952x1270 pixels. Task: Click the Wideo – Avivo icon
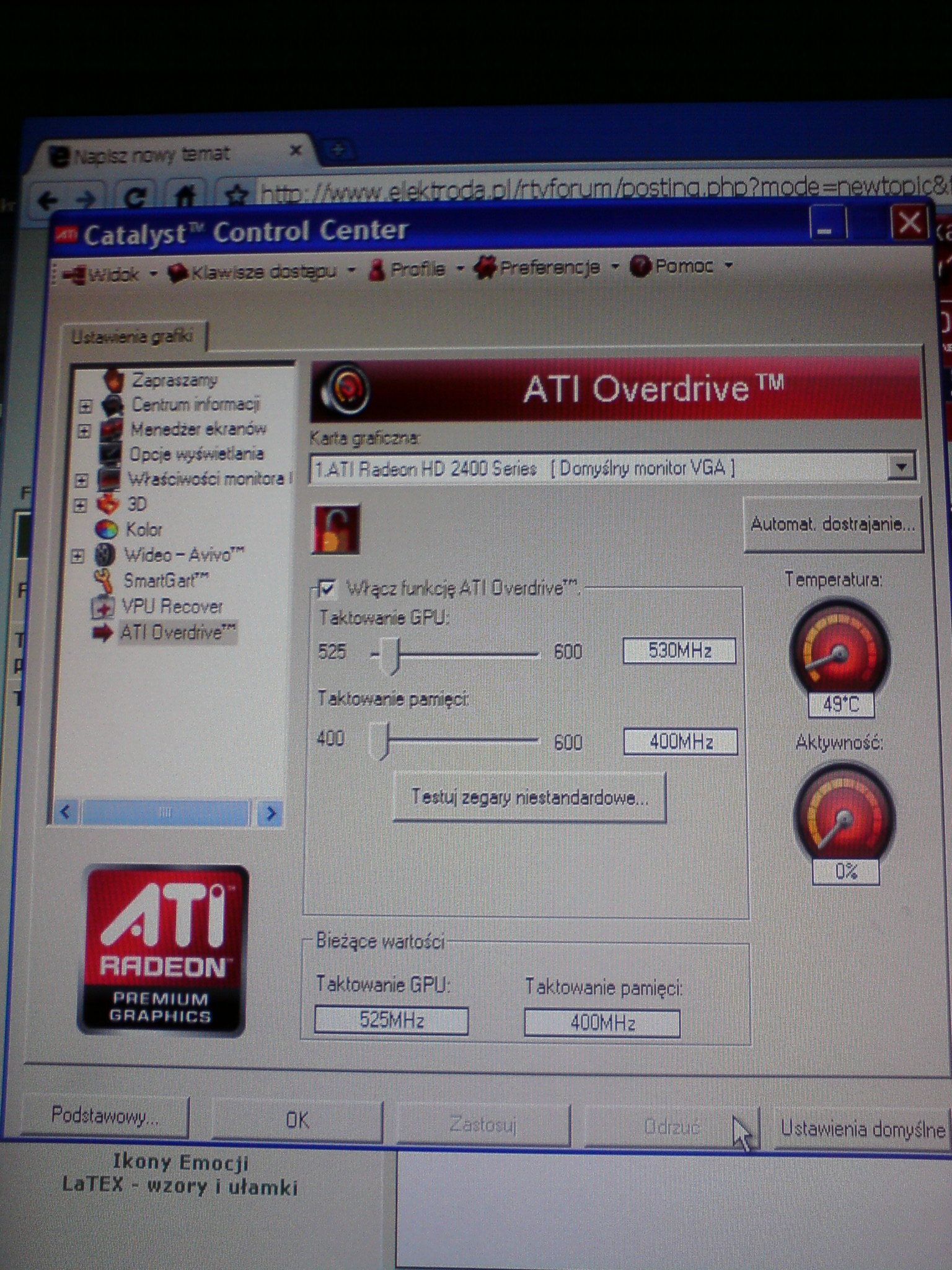[105, 554]
